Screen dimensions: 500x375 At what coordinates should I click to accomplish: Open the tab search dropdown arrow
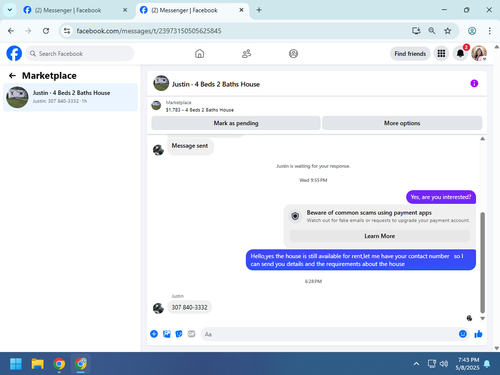(10, 10)
